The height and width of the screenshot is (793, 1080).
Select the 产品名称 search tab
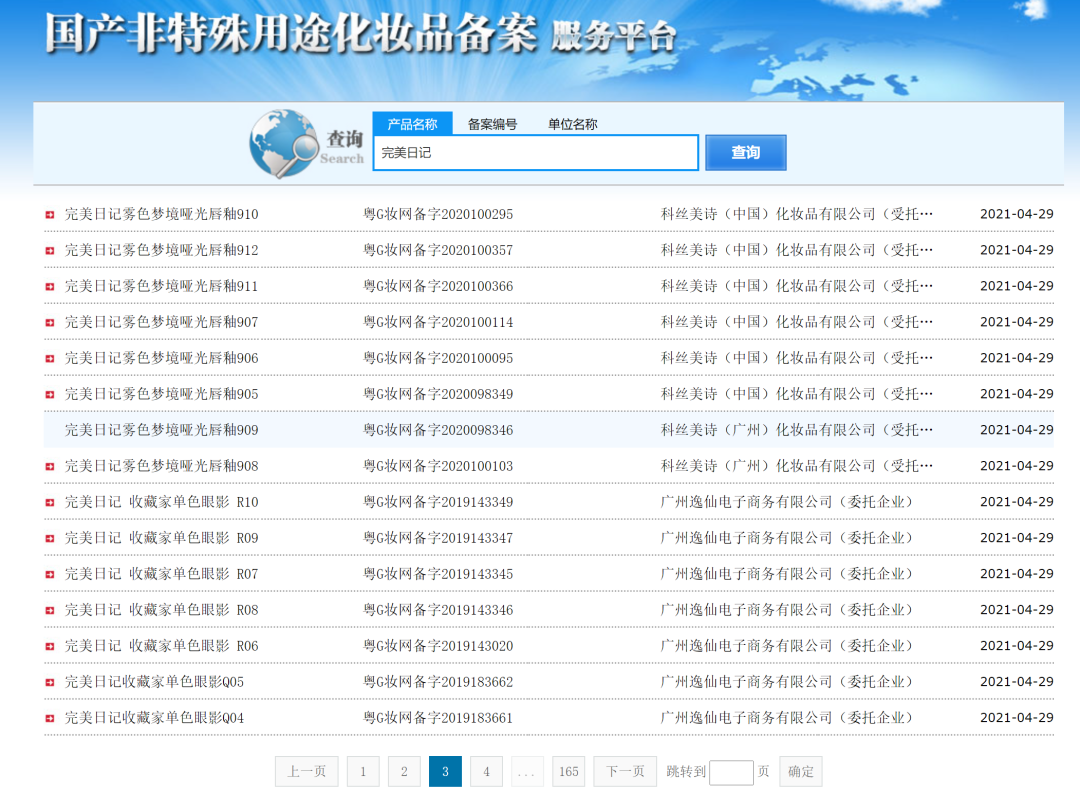click(x=412, y=124)
